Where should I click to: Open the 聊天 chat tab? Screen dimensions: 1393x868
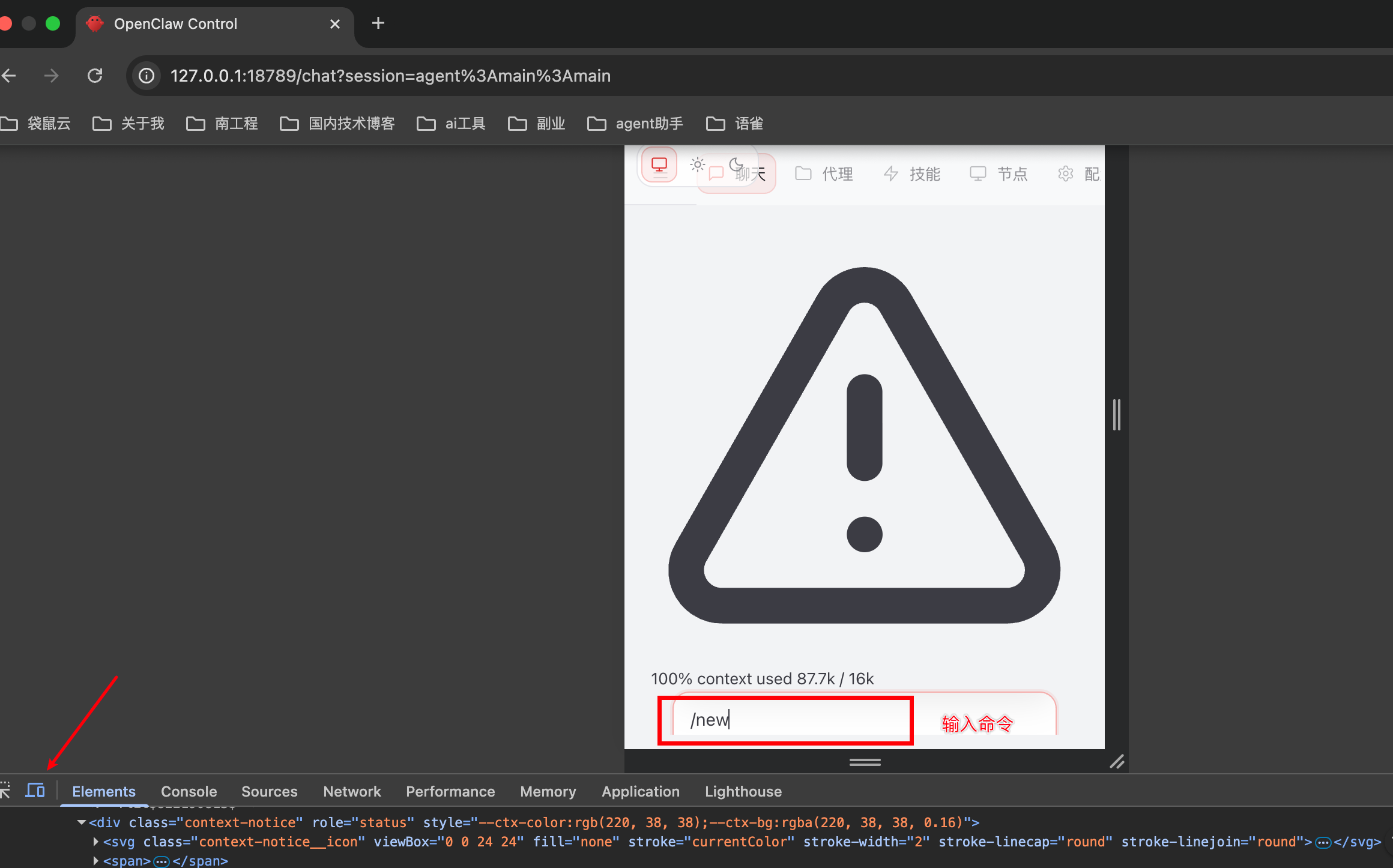pos(737,175)
